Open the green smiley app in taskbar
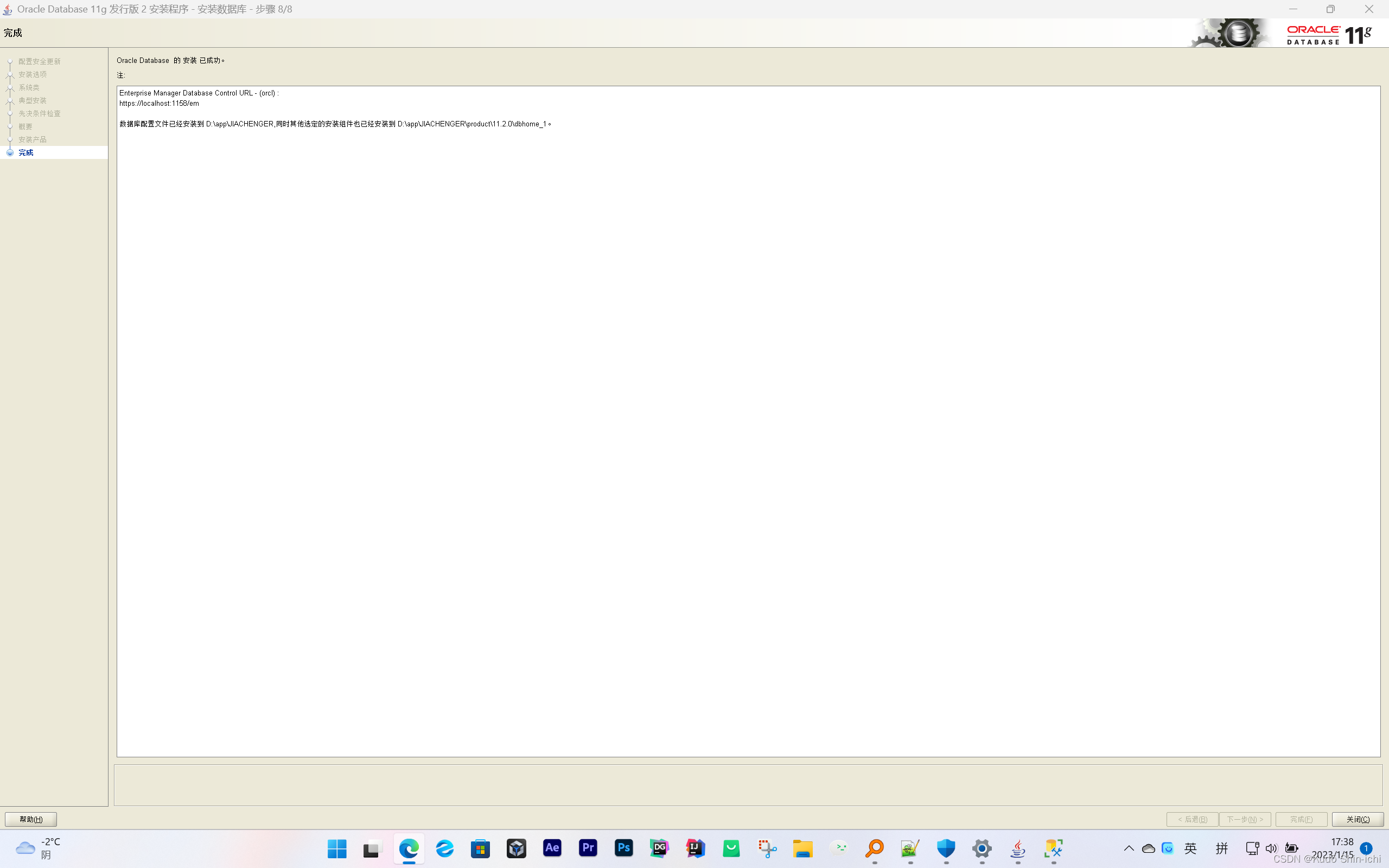 tap(731, 848)
